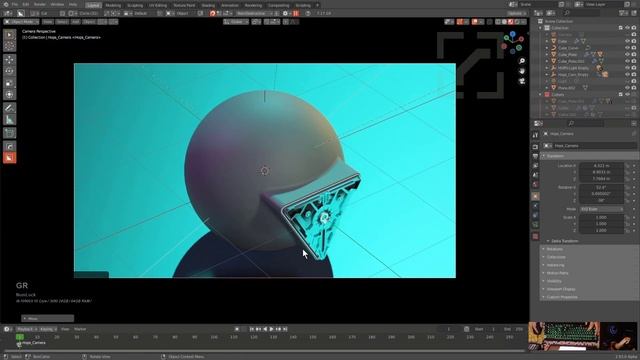Open the viewport Object menu

click(x=89, y=22)
